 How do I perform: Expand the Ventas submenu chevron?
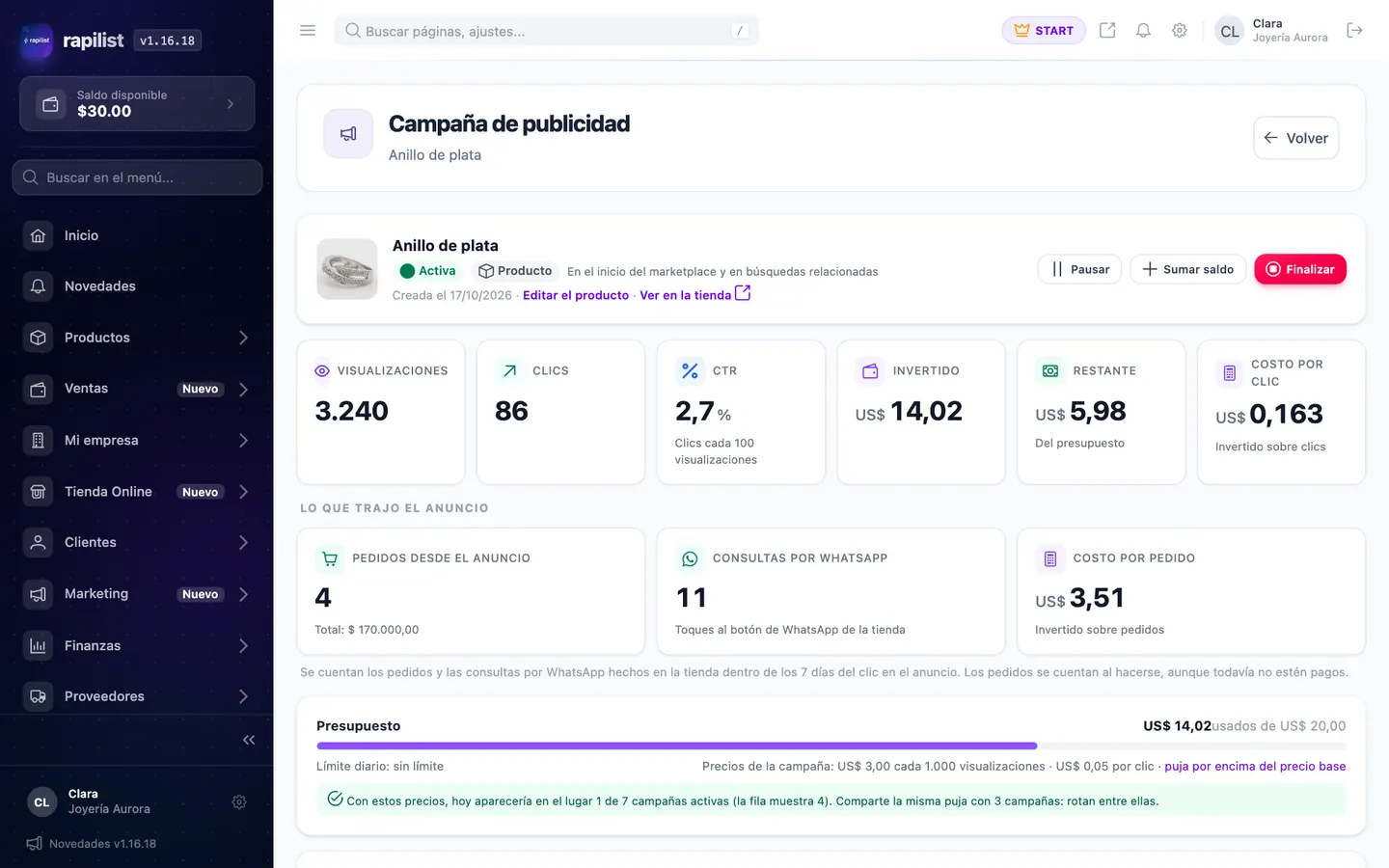pos(243,389)
